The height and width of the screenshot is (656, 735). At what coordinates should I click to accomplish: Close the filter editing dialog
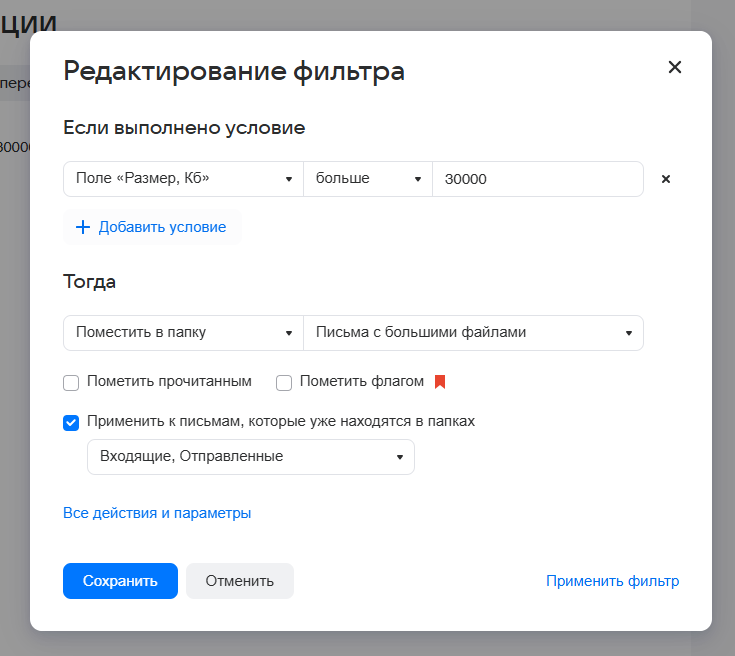tap(675, 67)
